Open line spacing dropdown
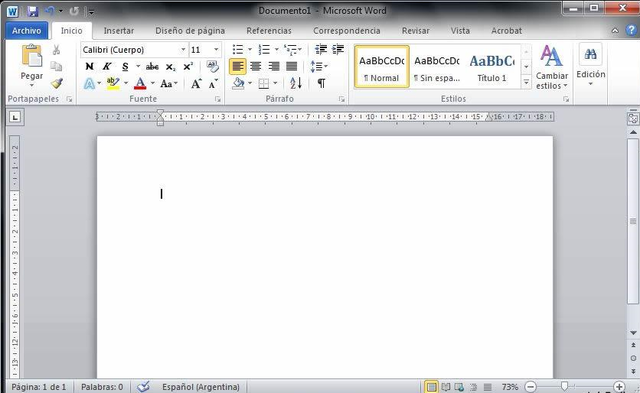The width and height of the screenshot is (640, 393). pos(319,66)
